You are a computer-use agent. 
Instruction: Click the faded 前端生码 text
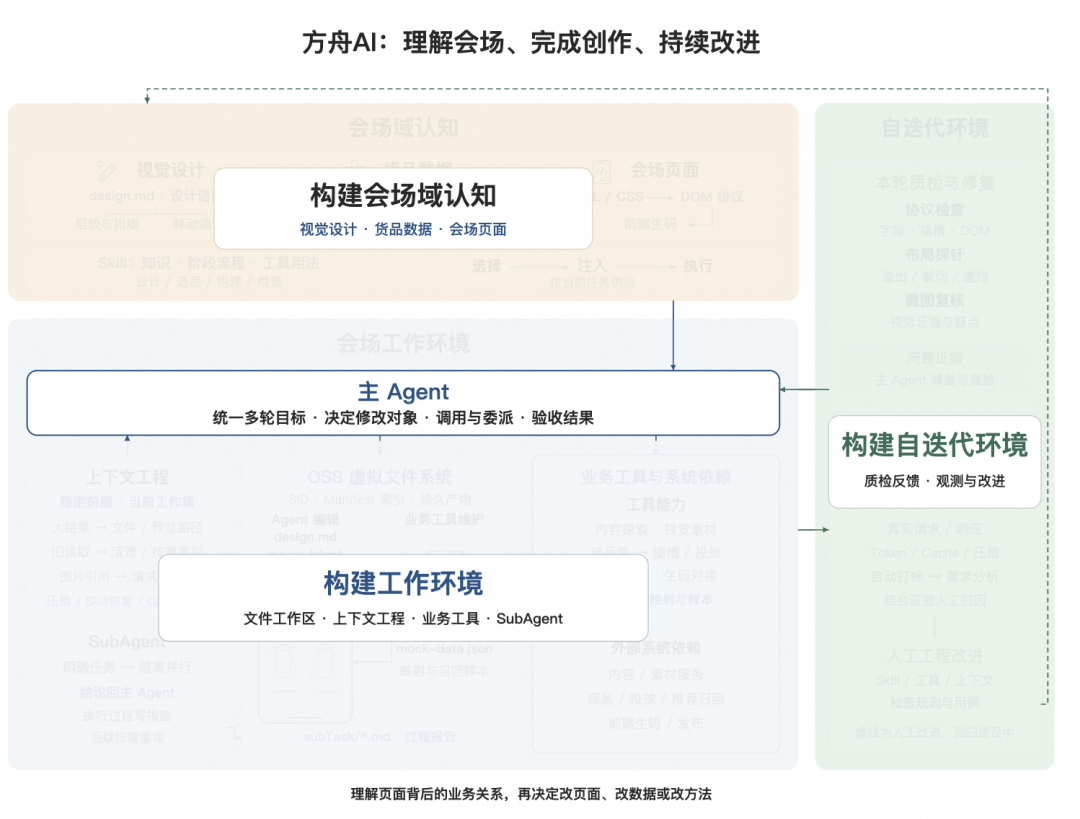650,224
